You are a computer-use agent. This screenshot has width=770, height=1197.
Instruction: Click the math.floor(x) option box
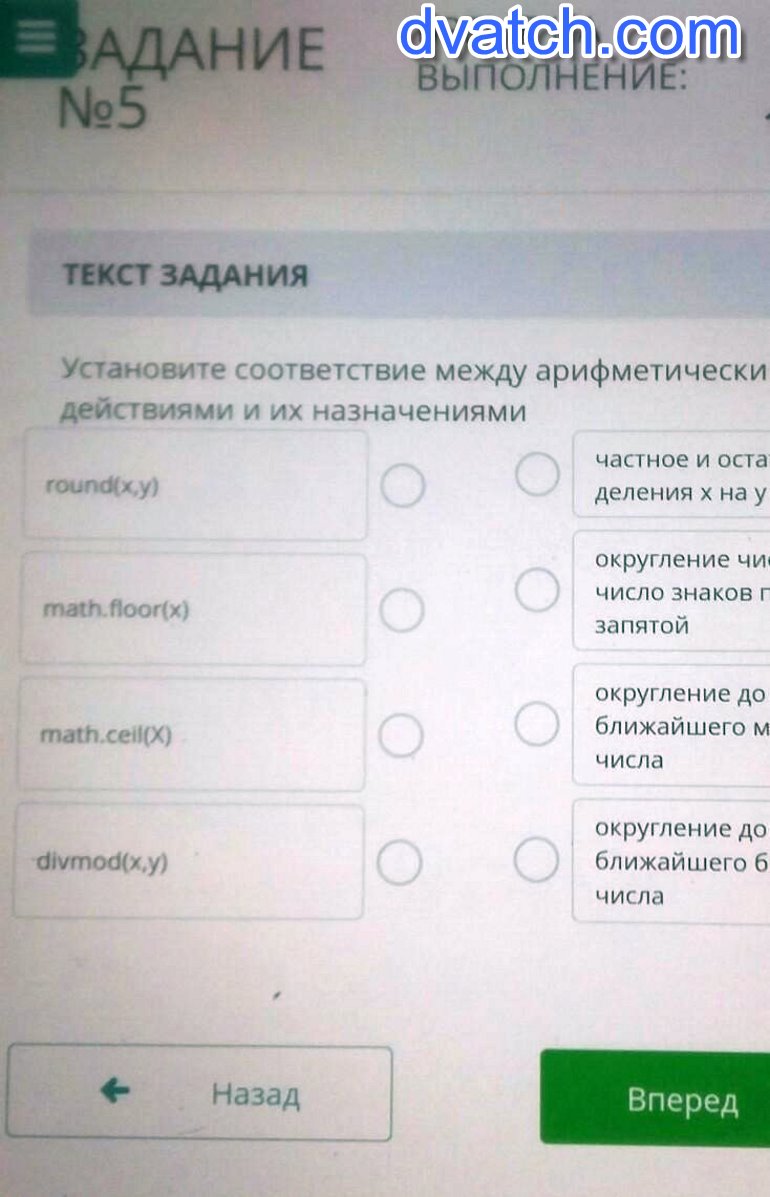pyautogui.click(x=192, y=609)
